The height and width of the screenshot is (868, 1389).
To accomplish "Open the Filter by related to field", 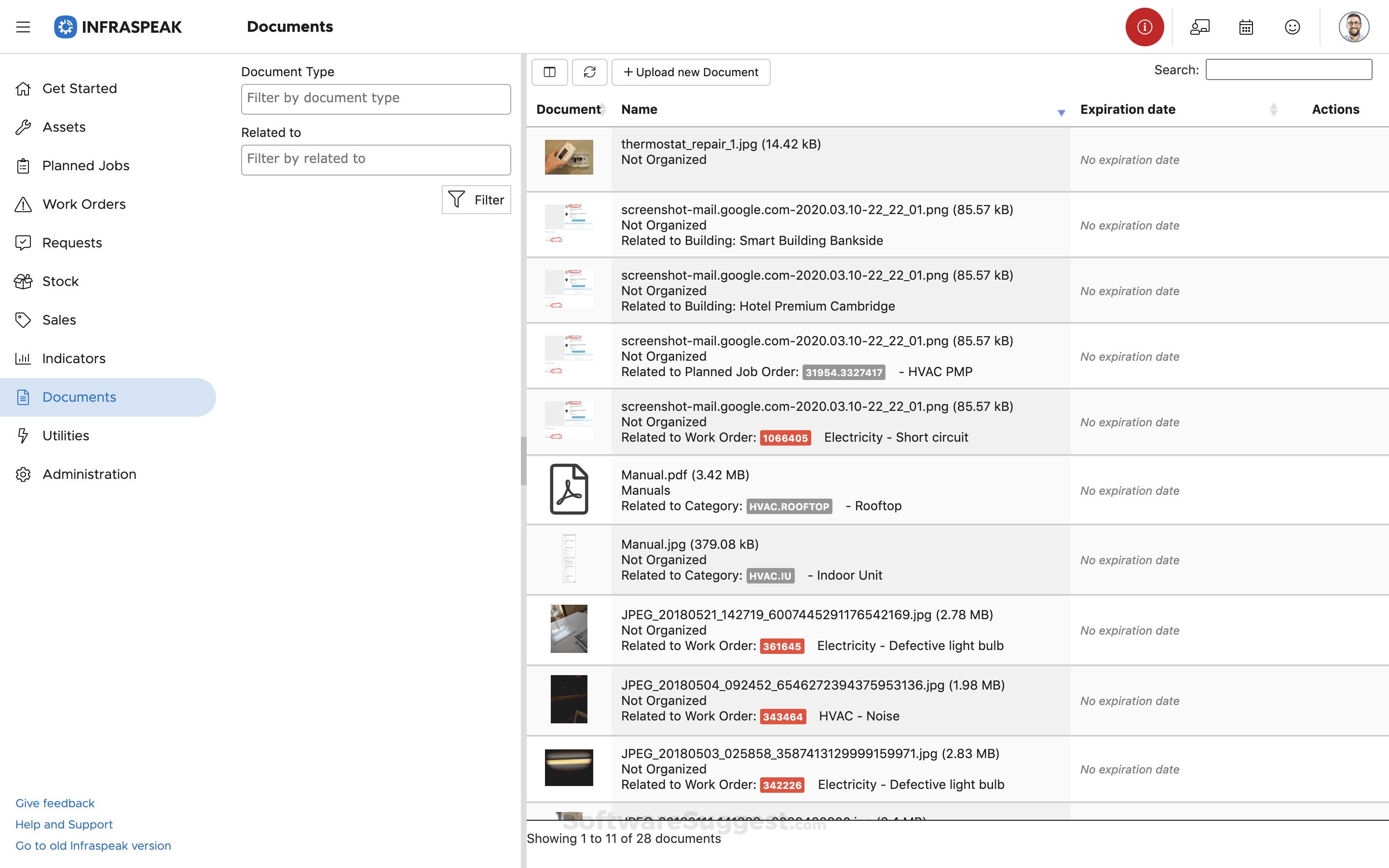I will coord(375,160).
